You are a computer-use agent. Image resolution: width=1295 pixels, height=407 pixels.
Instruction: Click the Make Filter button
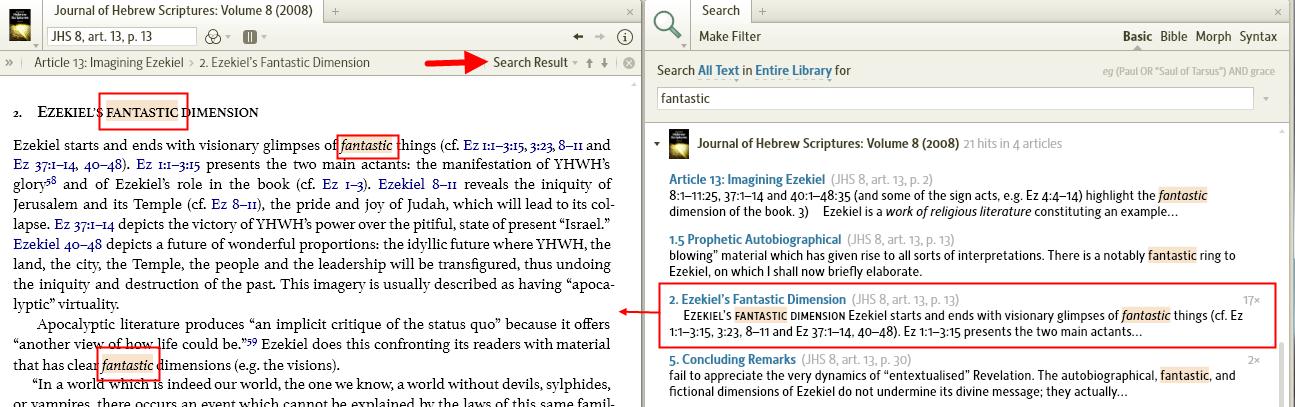tap(730, 37)
